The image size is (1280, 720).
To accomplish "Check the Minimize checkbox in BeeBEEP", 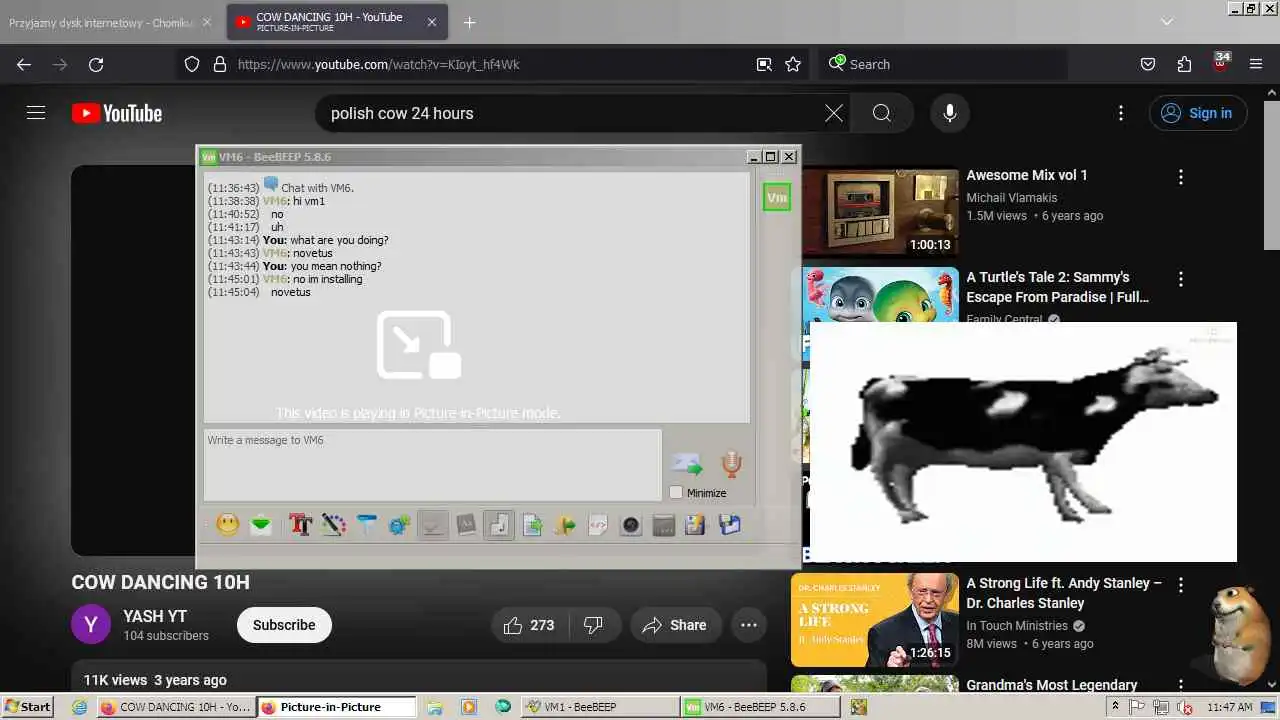I will tap(676, 492).
